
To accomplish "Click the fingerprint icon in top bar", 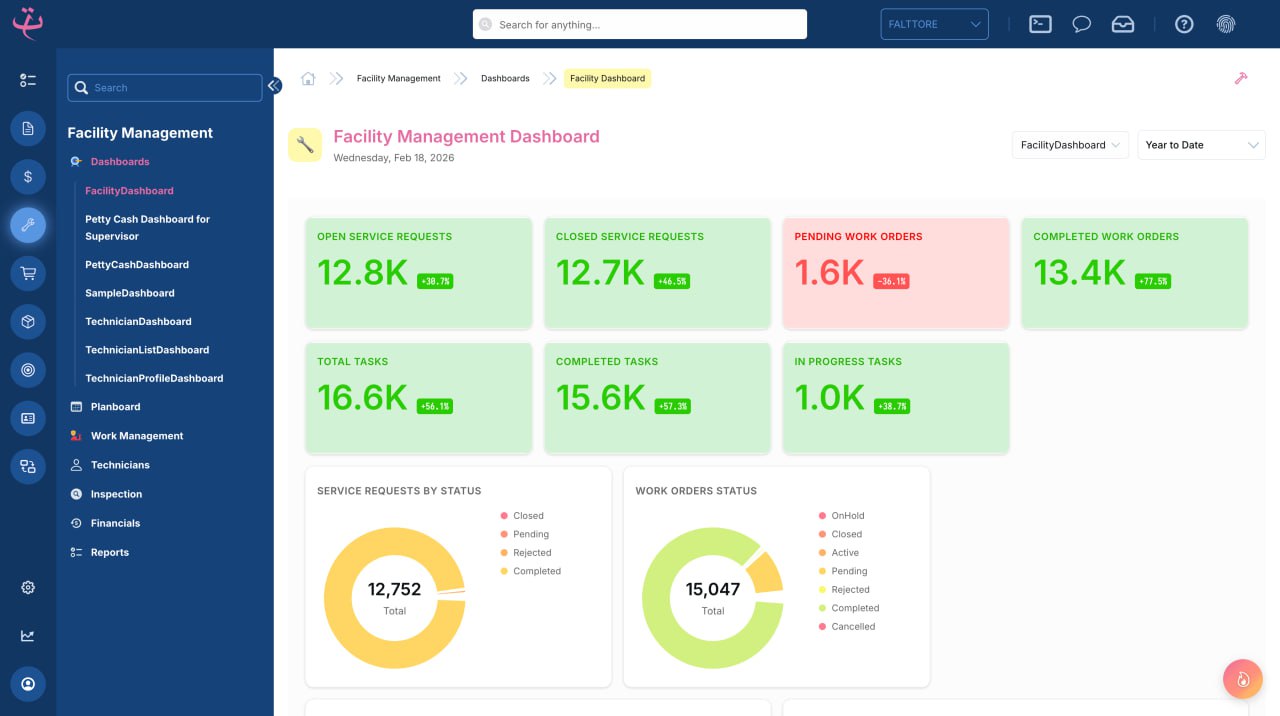I will (1225, 24).
